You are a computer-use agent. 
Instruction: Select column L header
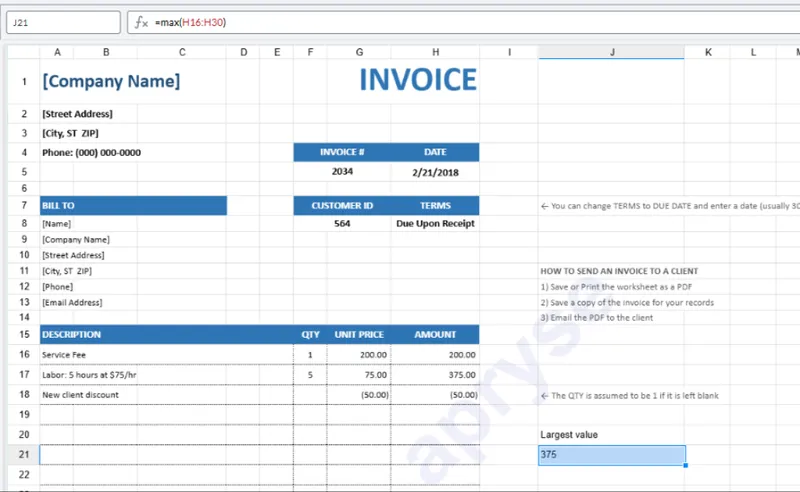tap(753, 52)
